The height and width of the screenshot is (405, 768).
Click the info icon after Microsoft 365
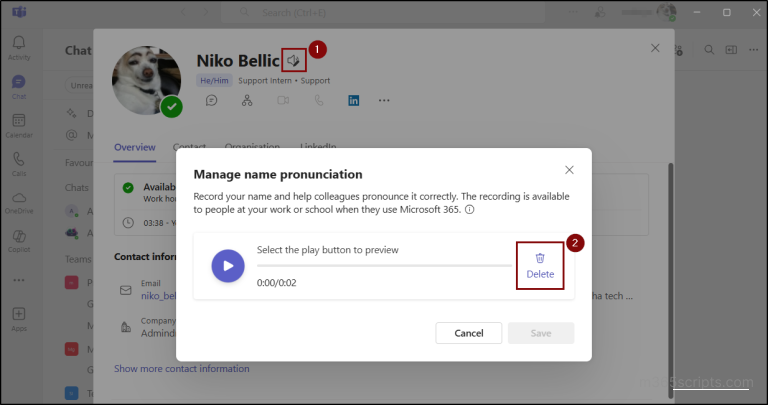point(469,210)
